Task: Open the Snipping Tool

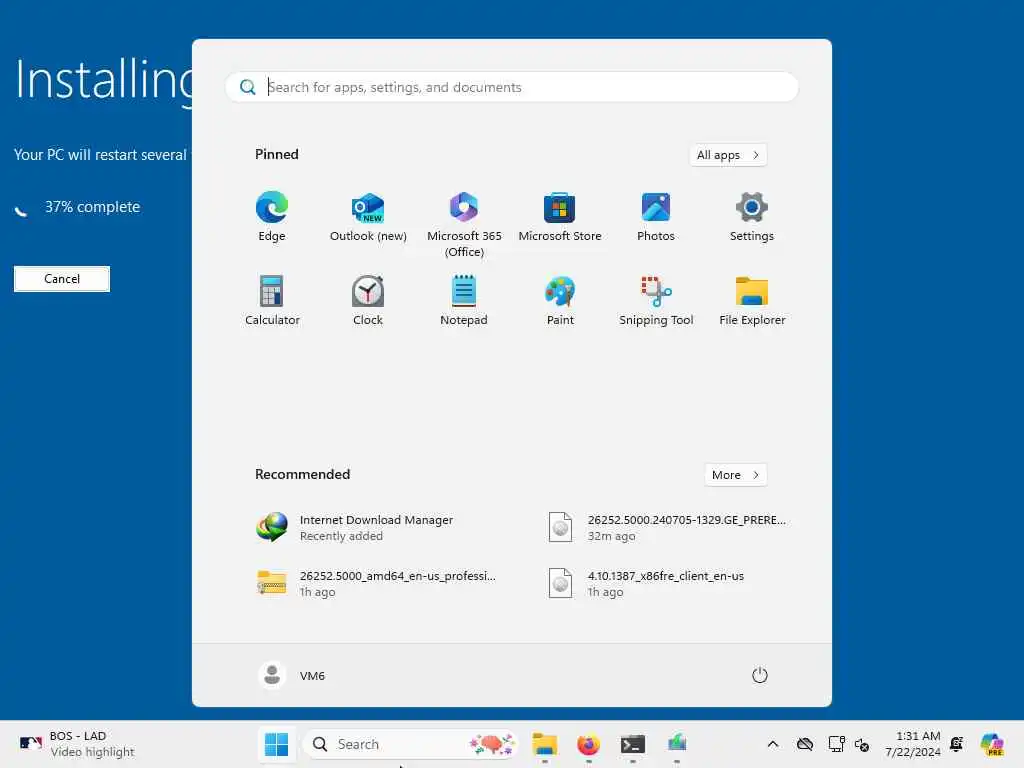Action: pos(656,301)
